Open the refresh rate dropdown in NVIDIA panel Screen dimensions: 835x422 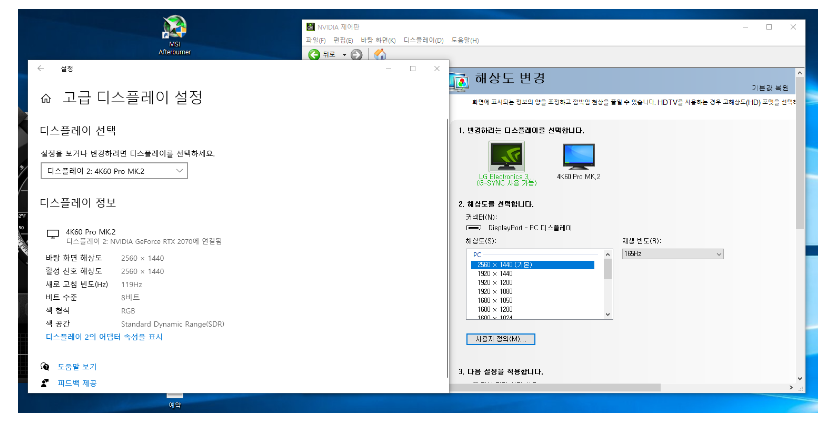673,254
